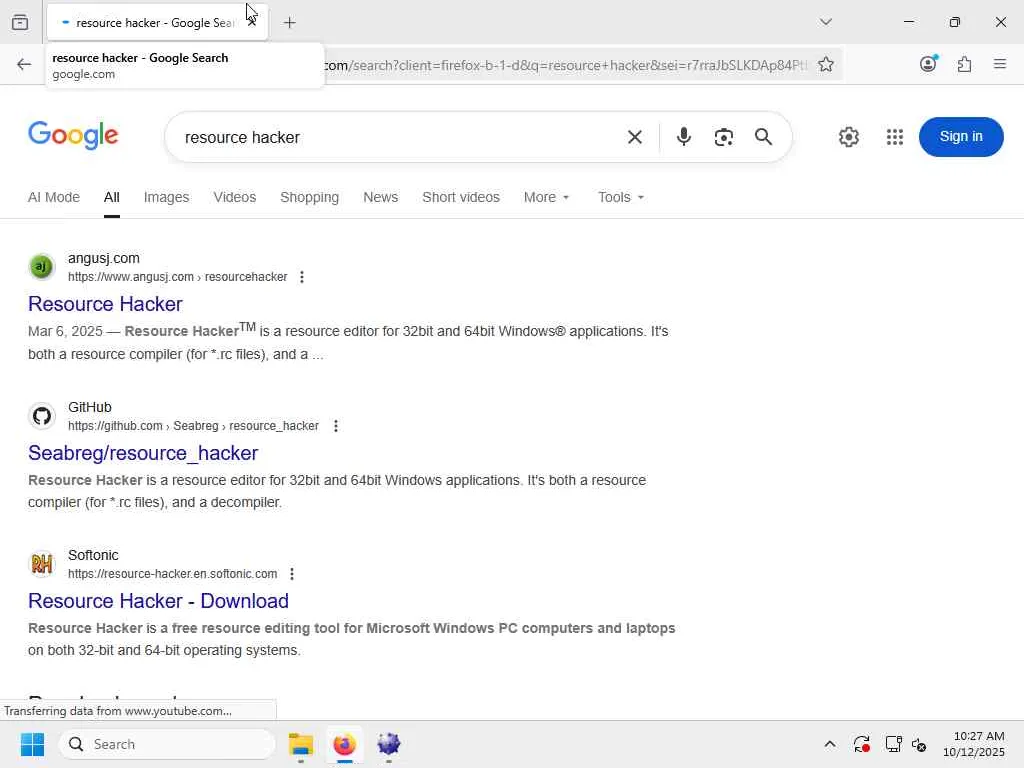The height and width of the screenshot is (768, 1024).
Task: Switch to AI Mode tab
Action: [54, 197]
